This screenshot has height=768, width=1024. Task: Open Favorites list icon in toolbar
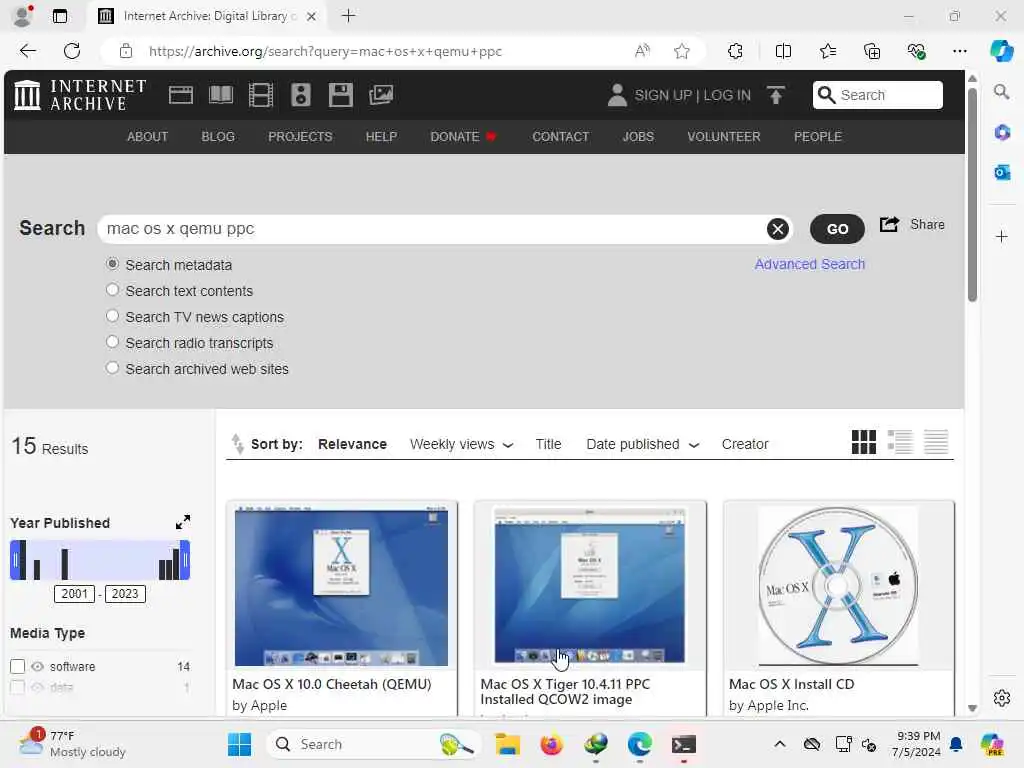827,51
